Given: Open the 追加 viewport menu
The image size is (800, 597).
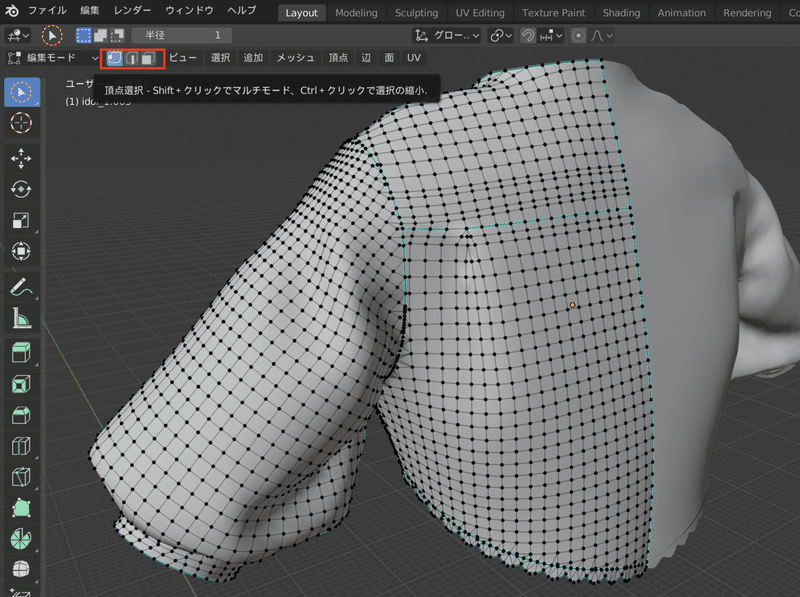Looking at the screenshot, I should tap(253, 58).
